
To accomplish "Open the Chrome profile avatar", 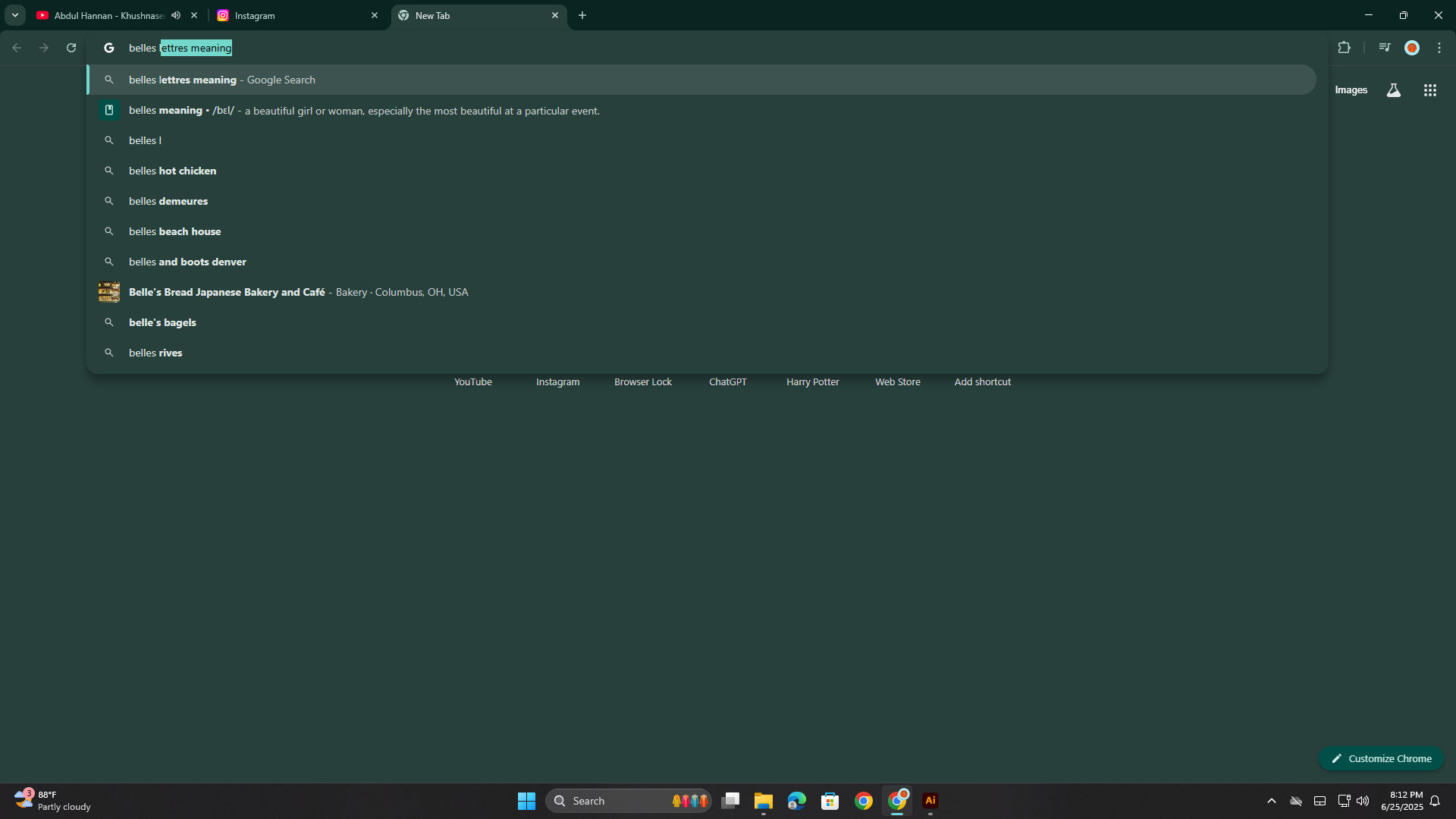I will tap(1412, 48).
